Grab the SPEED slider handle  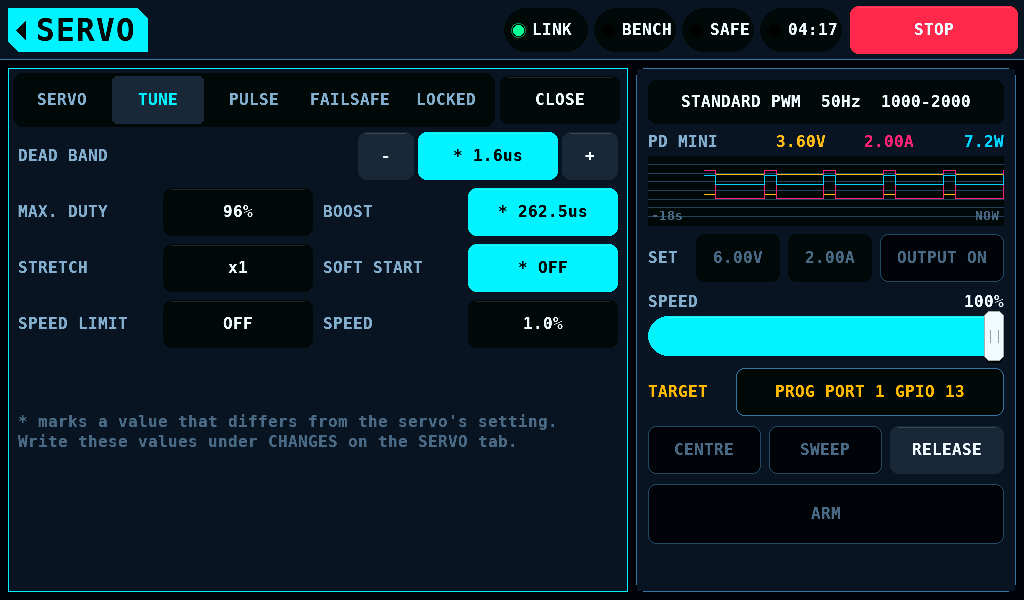pyautogui.click(x=994, y=336)
